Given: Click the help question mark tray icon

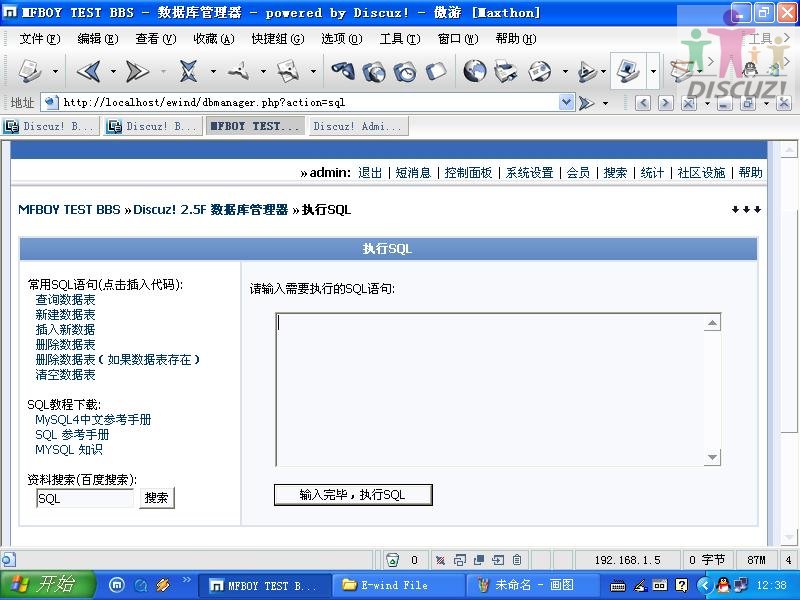Looking at the screenshot, I should tap(681, 585).
